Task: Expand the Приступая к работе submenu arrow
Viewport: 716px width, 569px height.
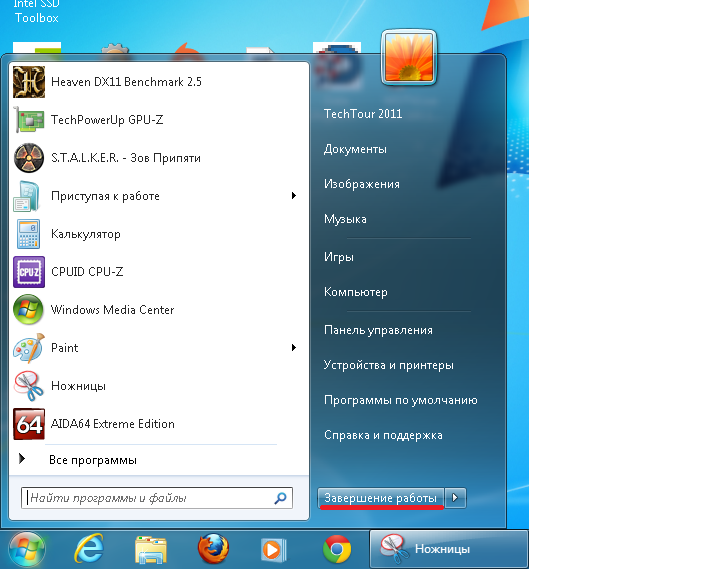Action: click(294, 196)
